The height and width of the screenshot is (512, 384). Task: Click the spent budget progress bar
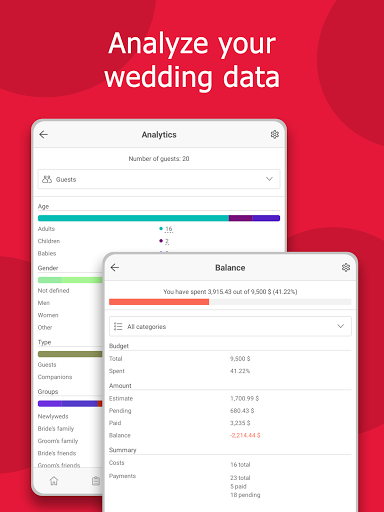[x=230, y=302]
